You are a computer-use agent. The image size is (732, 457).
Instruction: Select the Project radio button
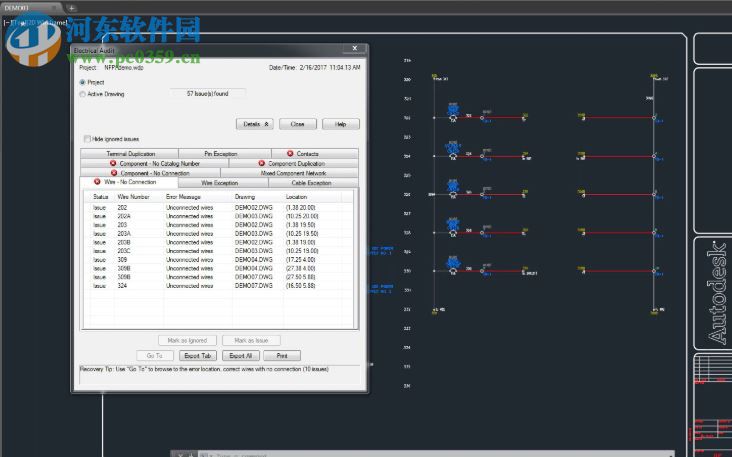[x=83, y=82]
